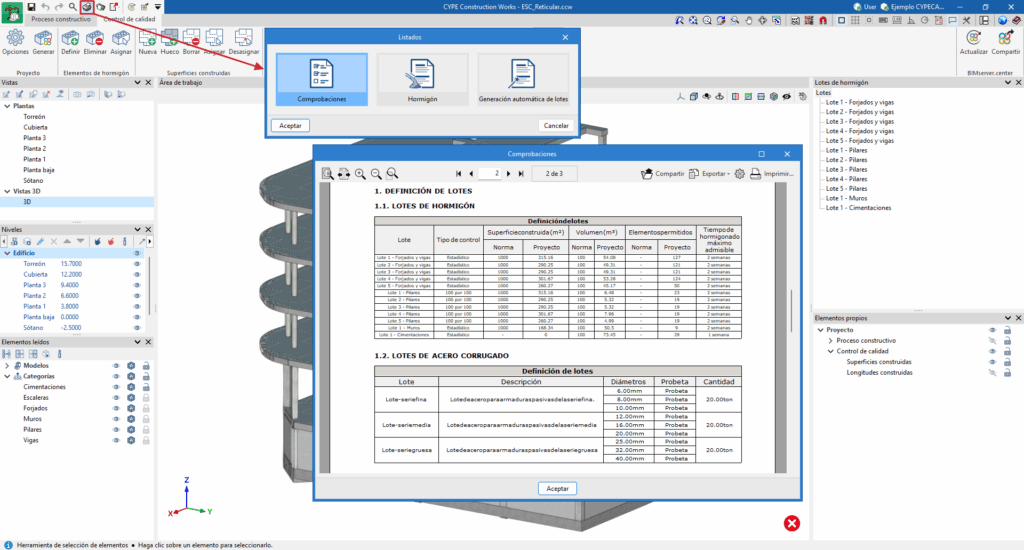The width and height of the screenshot is (1024, 550).
Task: Click the Save icon in the quick access bar
Action: coord(31,7)
